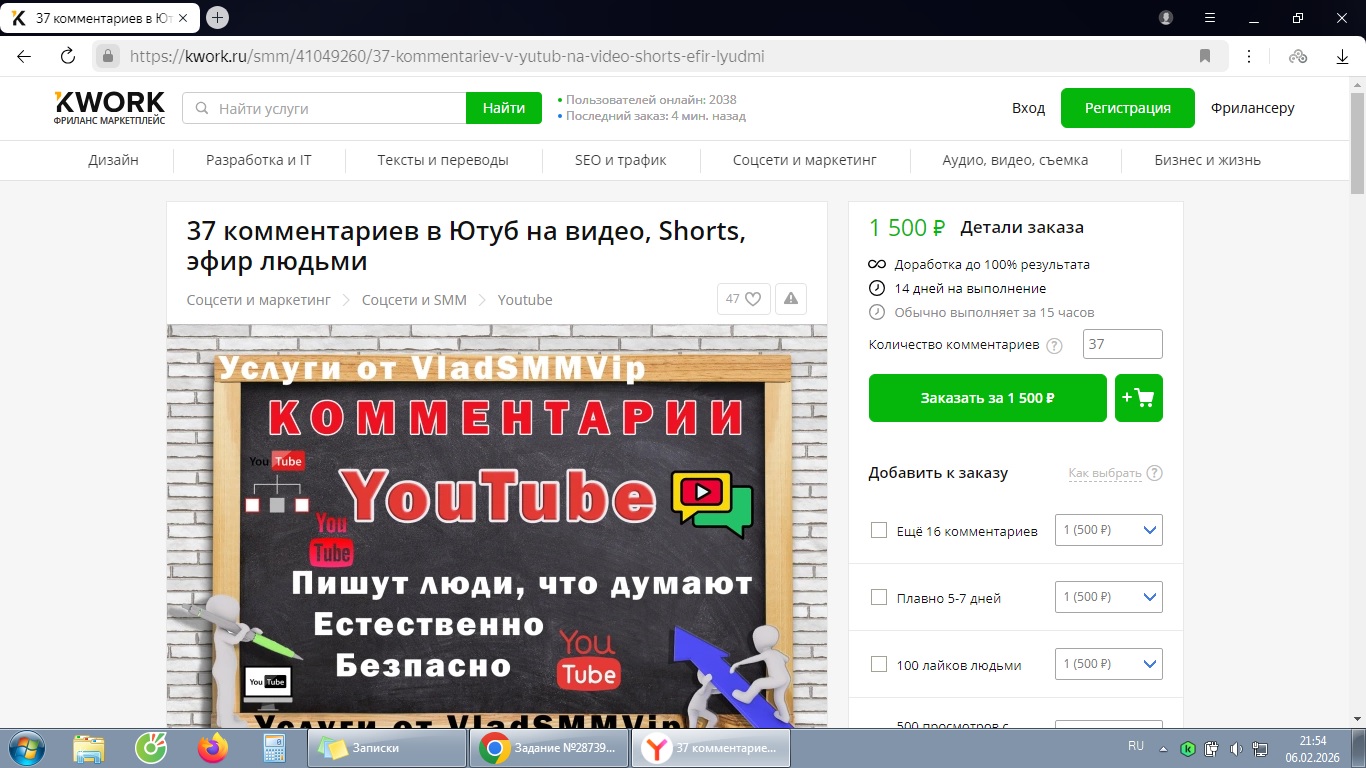Open quantity dropdown for 'Ещё 16 комментариев'

(1109, 530)
